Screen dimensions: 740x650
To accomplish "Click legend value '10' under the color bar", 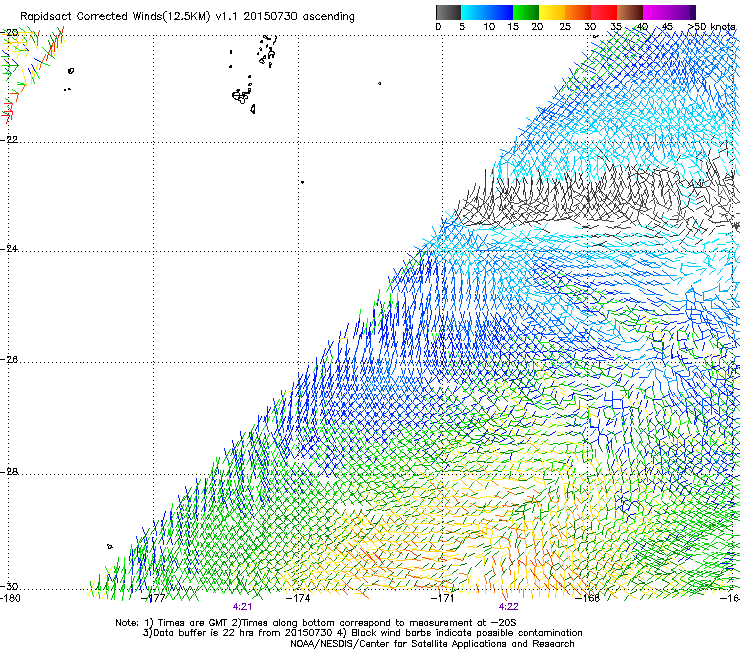I will (489, 27).
